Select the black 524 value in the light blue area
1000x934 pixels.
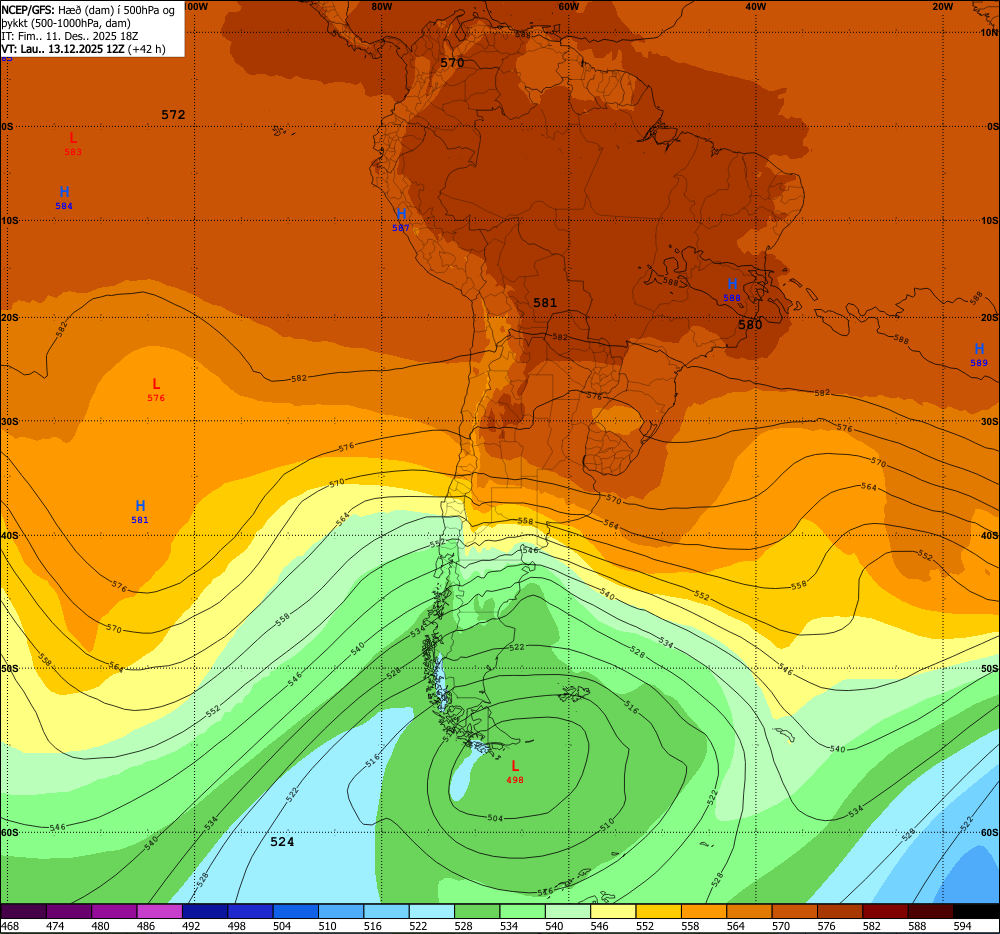pyautogui.click(x=282, y=842)
